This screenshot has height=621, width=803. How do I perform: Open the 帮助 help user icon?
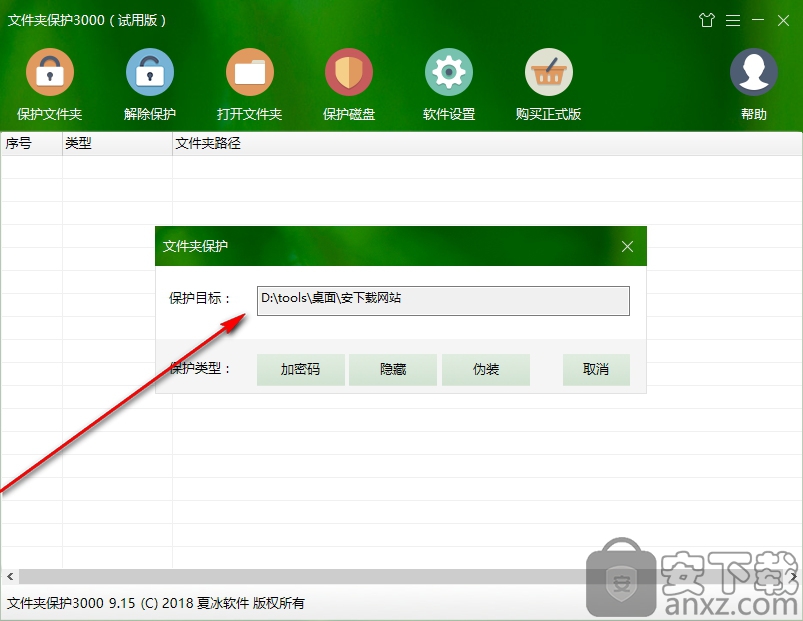[x=753, y=72]
